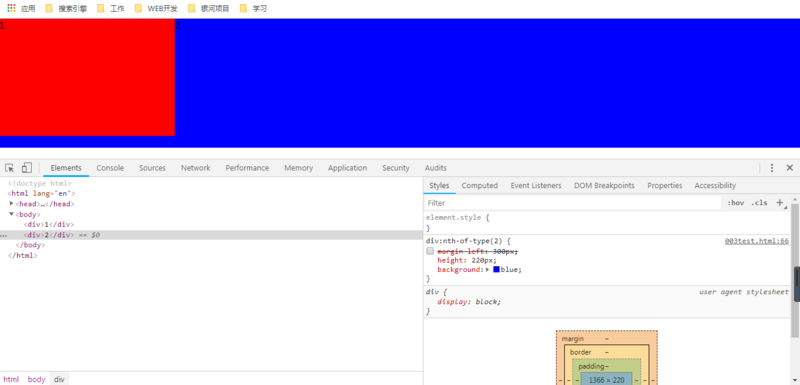Toggle the .cls classes button

[759, 202]
